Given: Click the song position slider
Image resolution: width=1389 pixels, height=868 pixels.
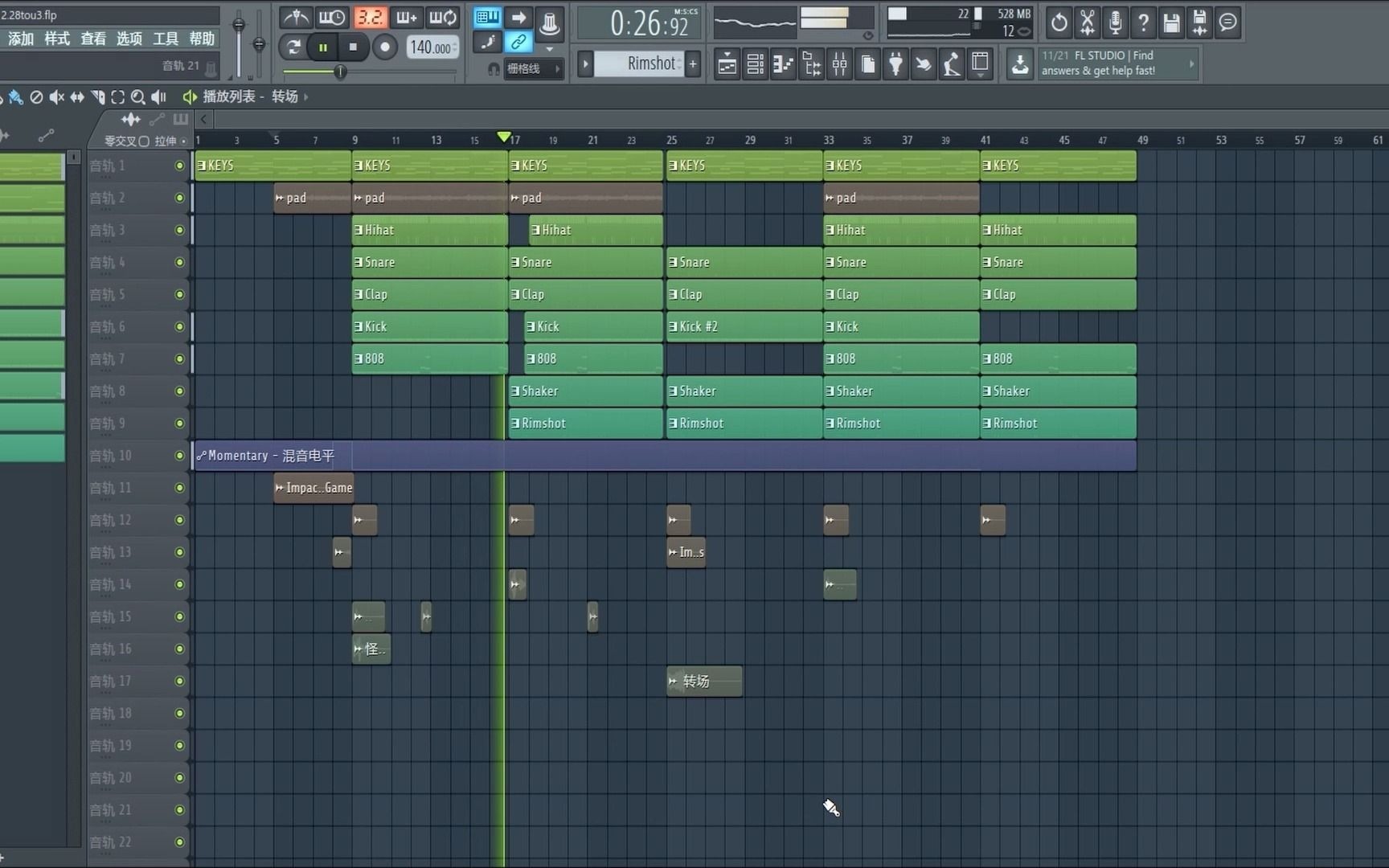Looking at the screenshot, I should [x=370, y=72].
